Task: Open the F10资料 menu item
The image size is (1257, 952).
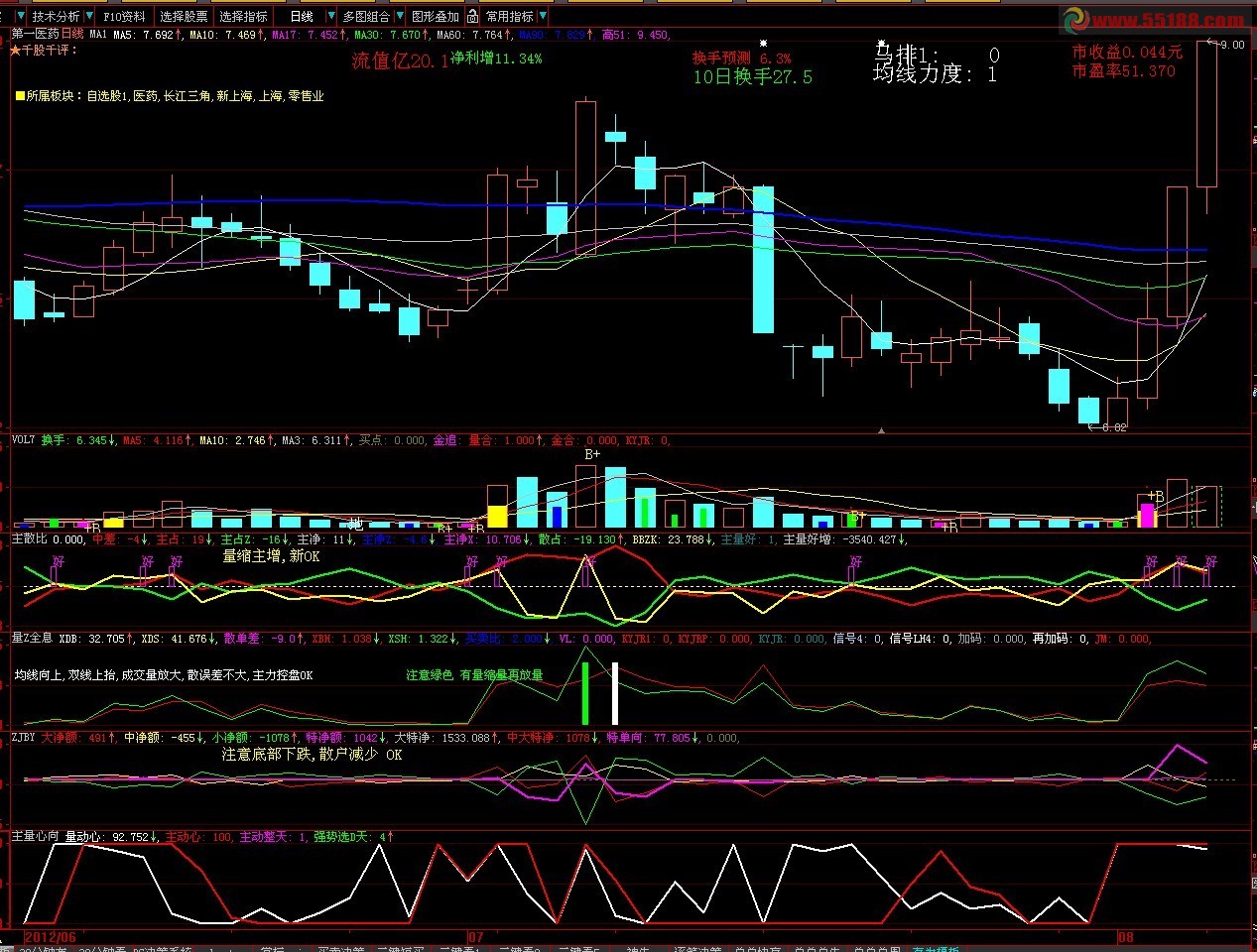Action: click(x=124, y=16)
